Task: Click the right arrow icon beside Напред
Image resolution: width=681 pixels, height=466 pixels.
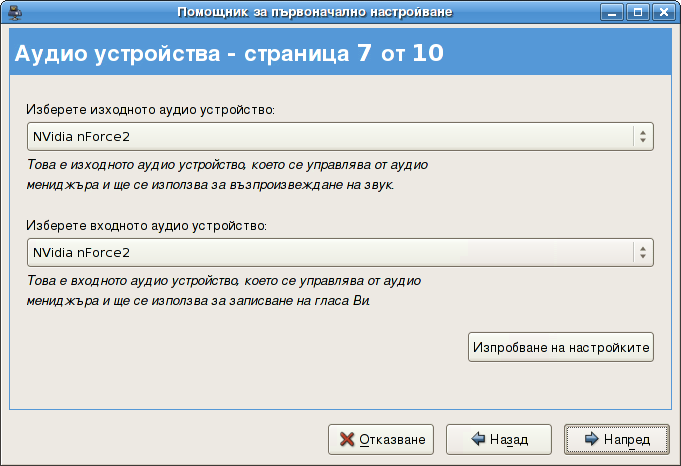Action: [591, 439]
